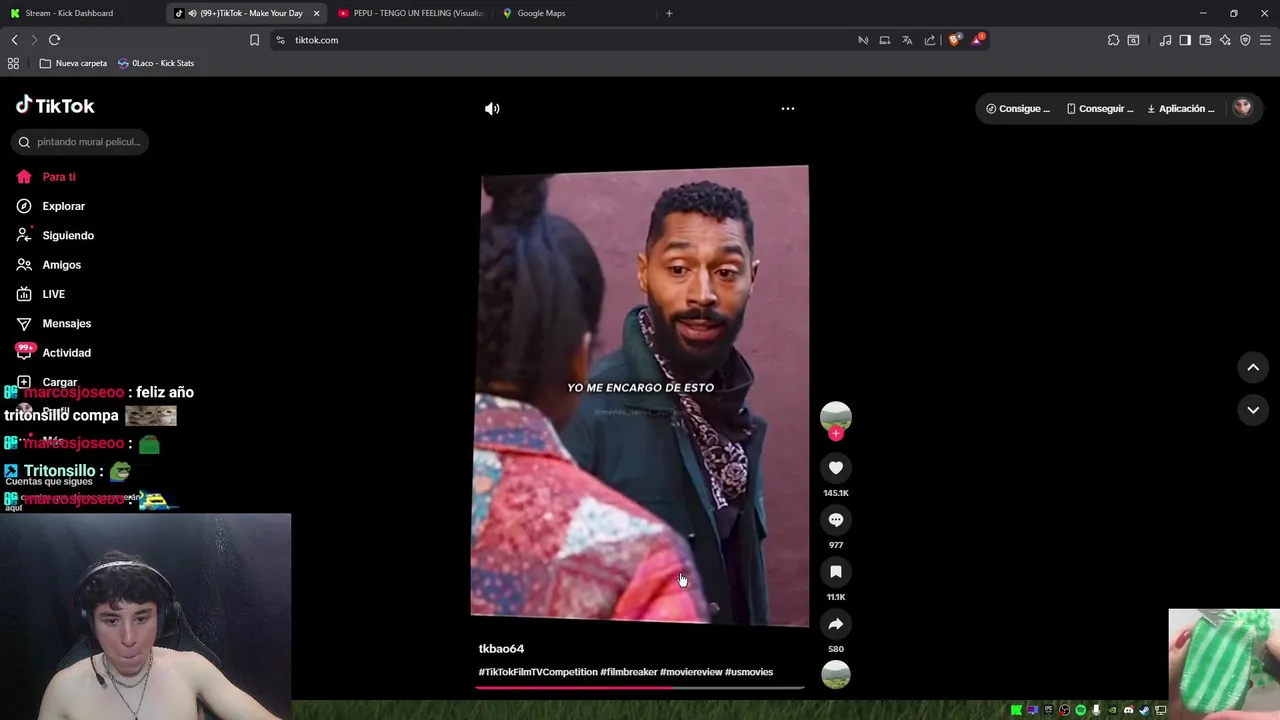Open the Discord icon in the taskbar tray
Image resolution: width=1280 pixels, height=720 pixels.
1129,710
